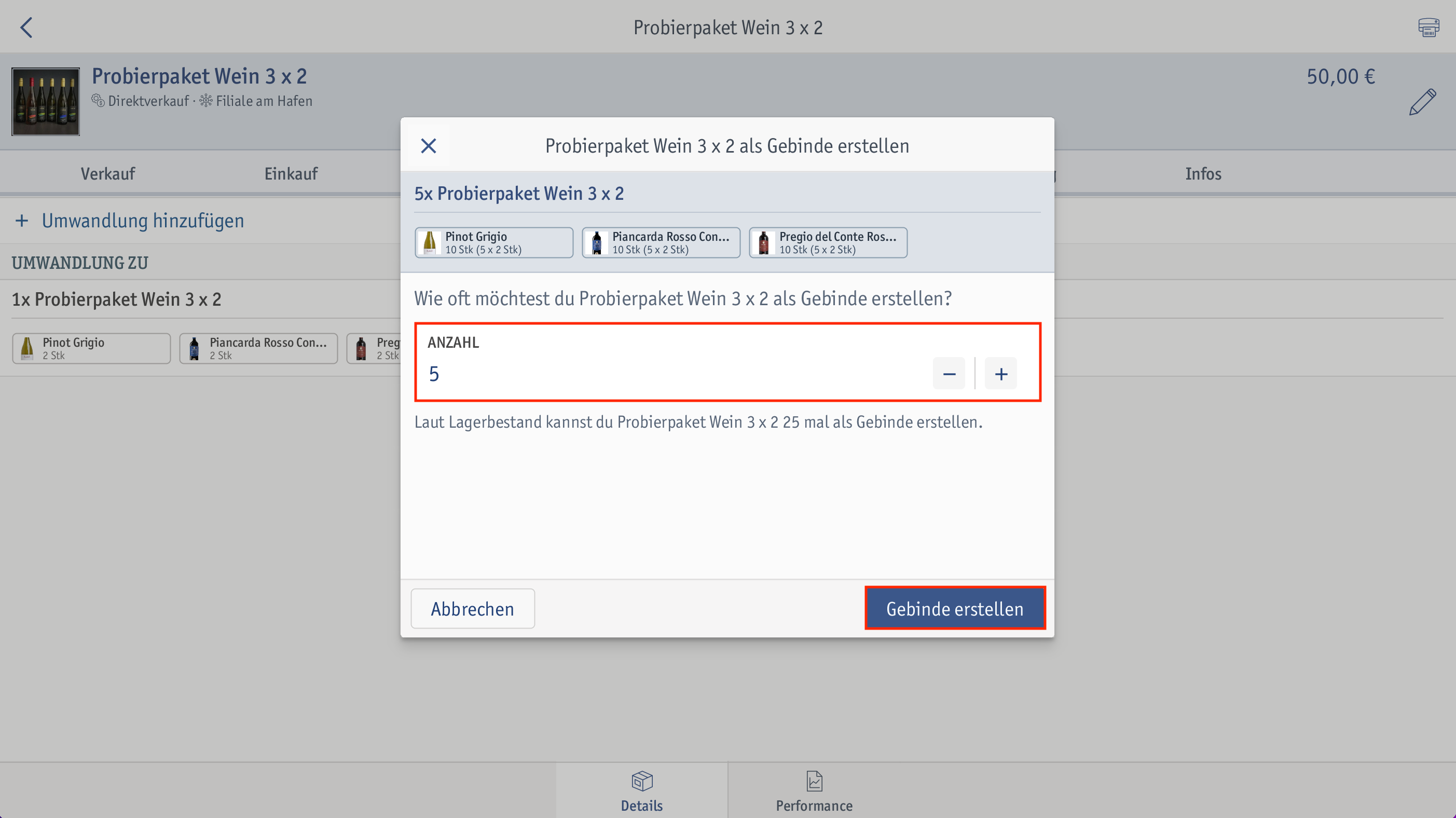Select the Verkauf tab
1456x818 pixels.
click(x=108, y=174)
